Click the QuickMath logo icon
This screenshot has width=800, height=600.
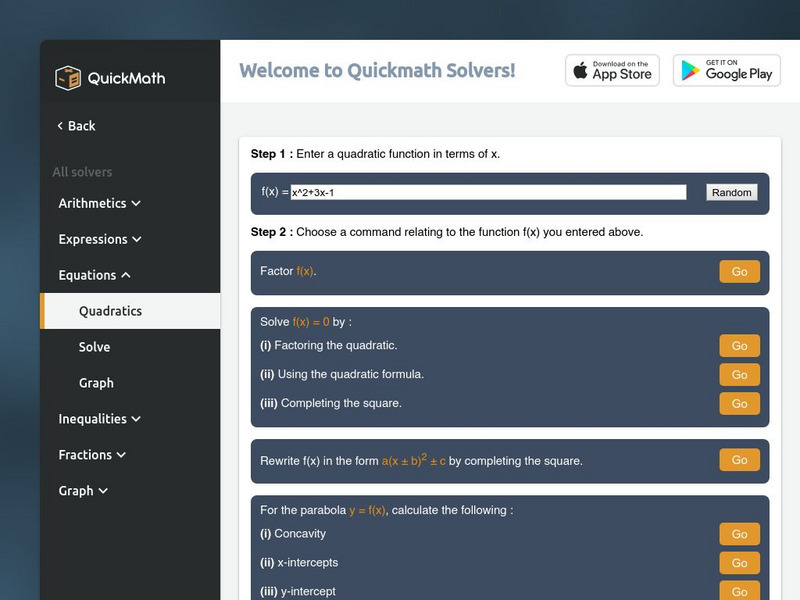pos(68,78)
